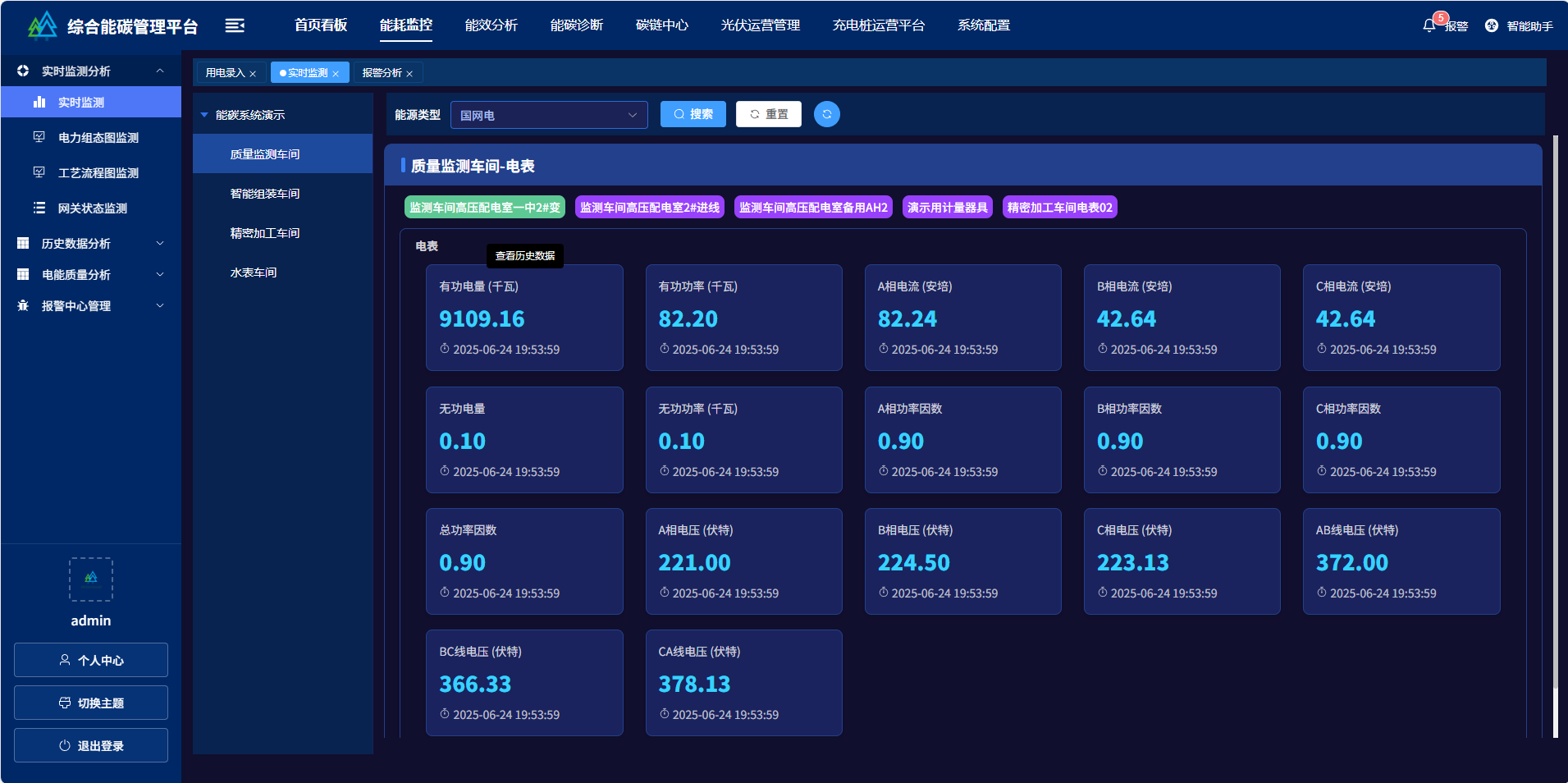Image resolution: width=1568 pixels, height=783 pixels.
Task: Click the 工艺流程图监测 icon
Action: coord(39,172)
